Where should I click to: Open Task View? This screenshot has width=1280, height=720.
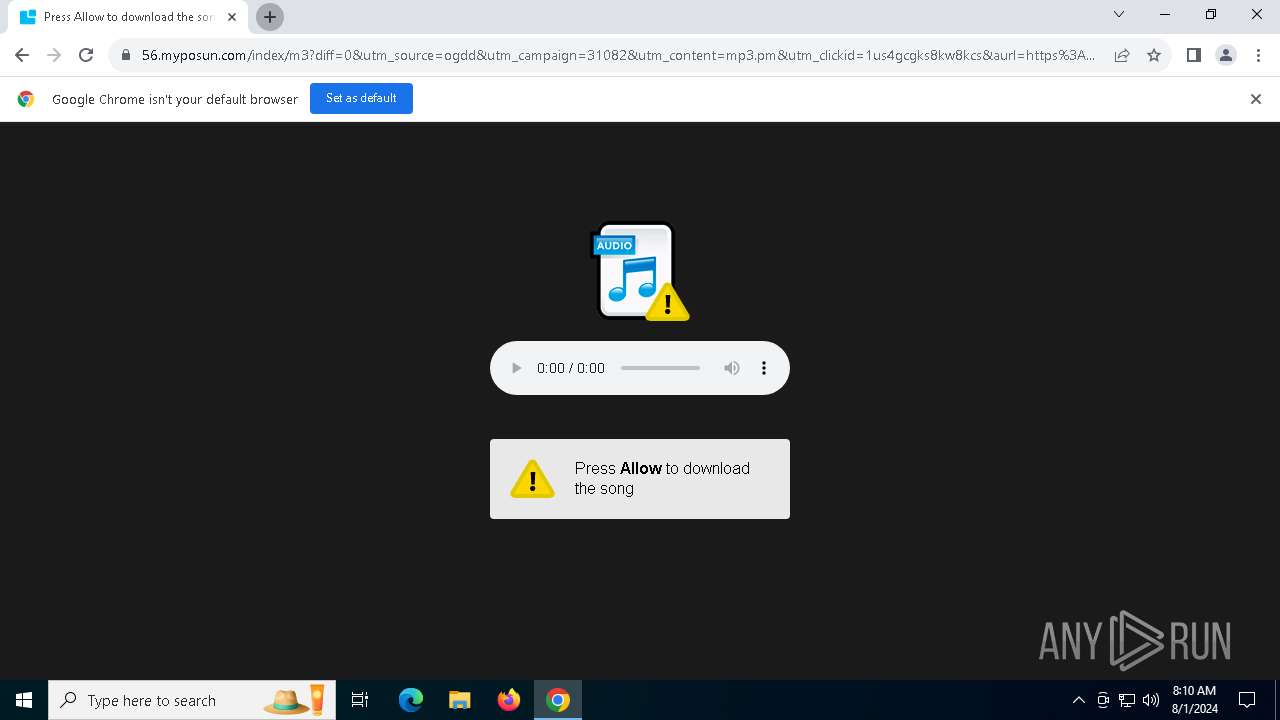(360, 700)
